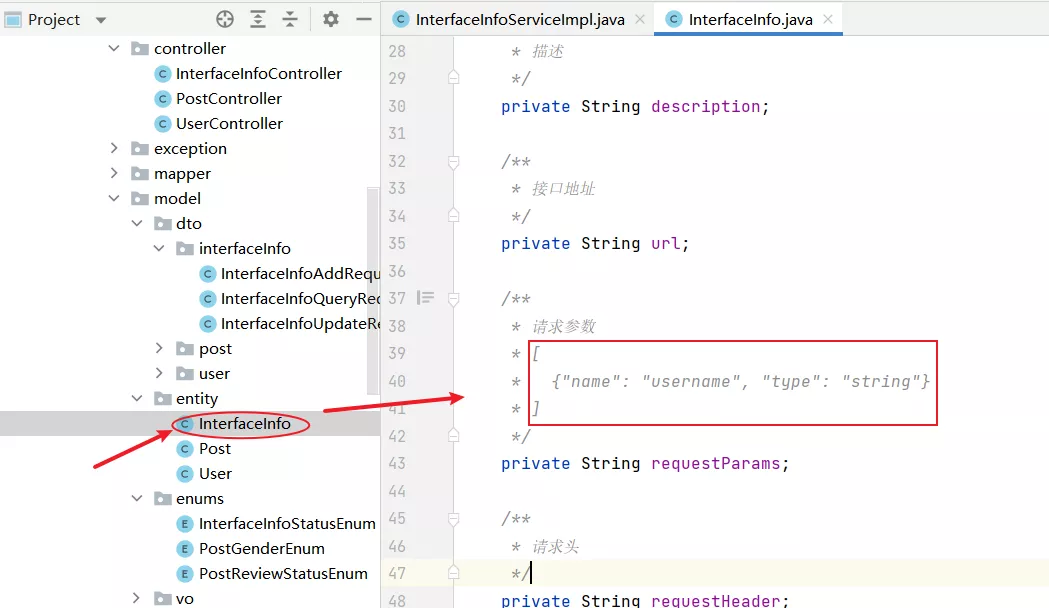The image size is (1049, 608).
Task: Expand the exception folder
Action: [114, 148]
